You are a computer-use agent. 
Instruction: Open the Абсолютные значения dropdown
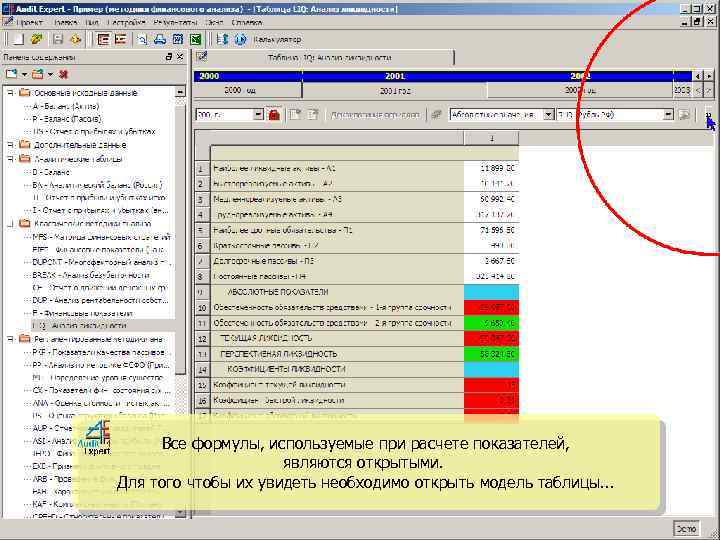pyautogui.click(x=548, y=114)
